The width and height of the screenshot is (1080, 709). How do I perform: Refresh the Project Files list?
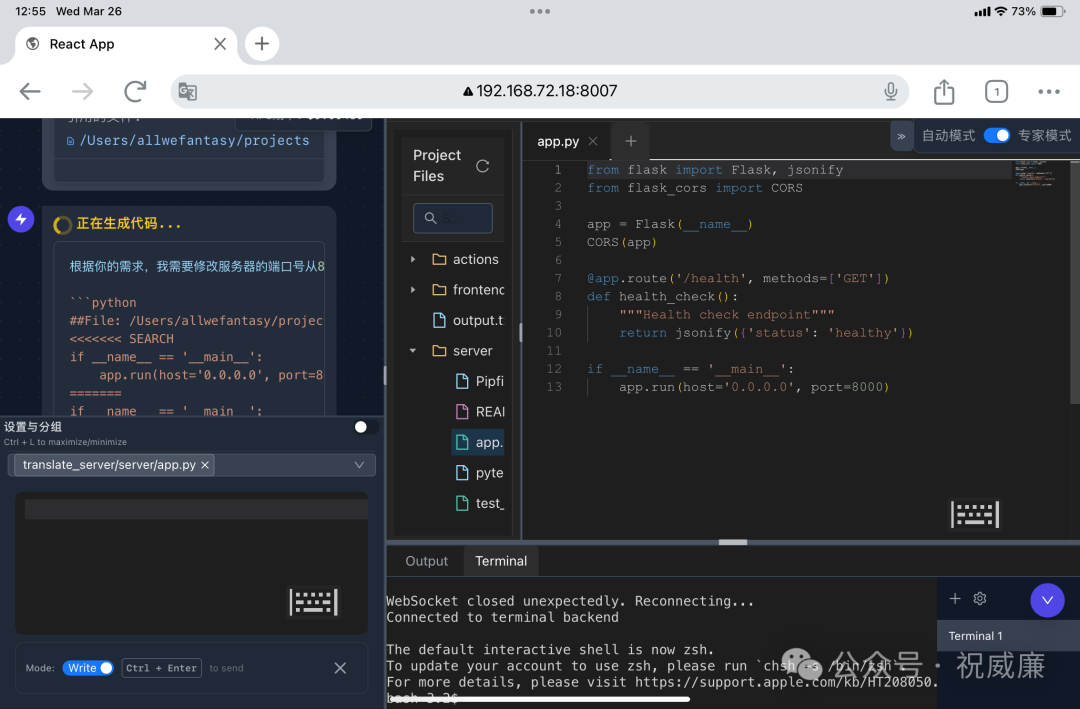(482, 166)
